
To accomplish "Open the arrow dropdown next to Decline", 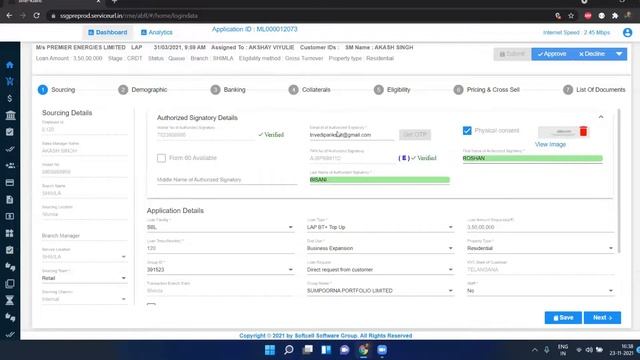I will (x=619, y=54).
